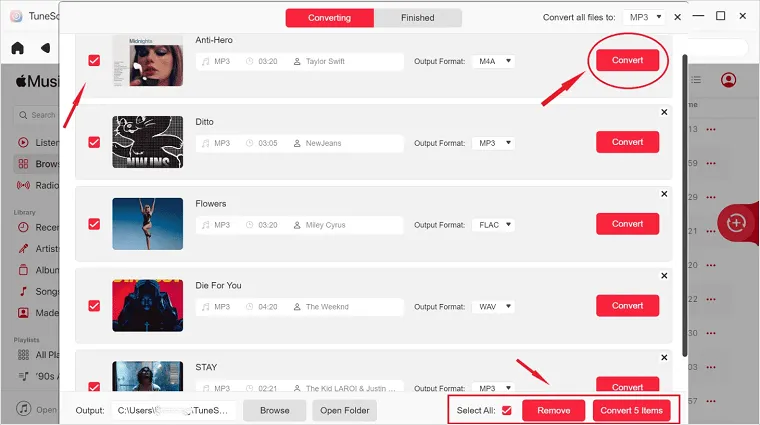Click the Miley Cyrus artist name
This screenshot has width=760, height=425.
coord(325,225)
